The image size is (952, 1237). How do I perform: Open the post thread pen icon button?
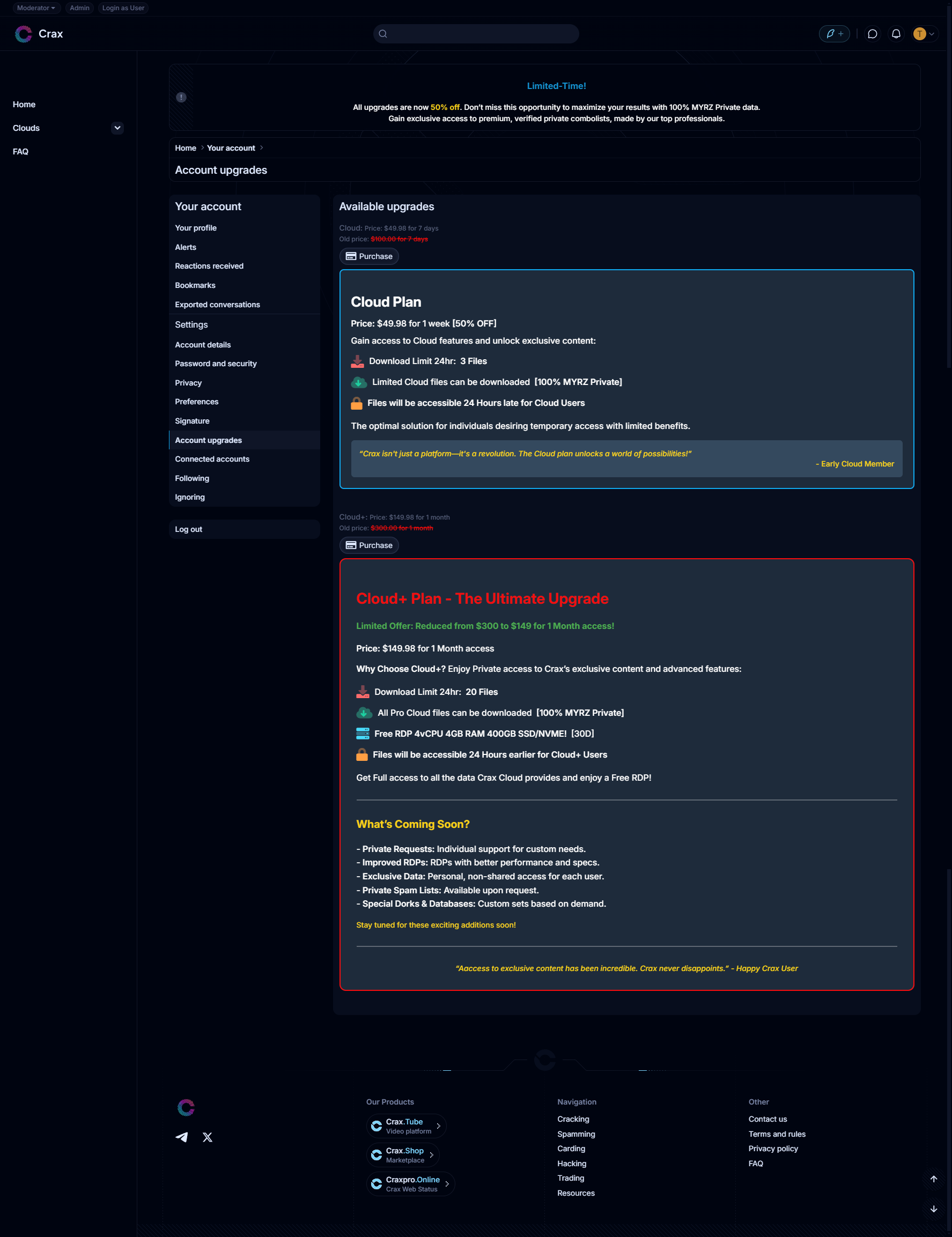834,34
